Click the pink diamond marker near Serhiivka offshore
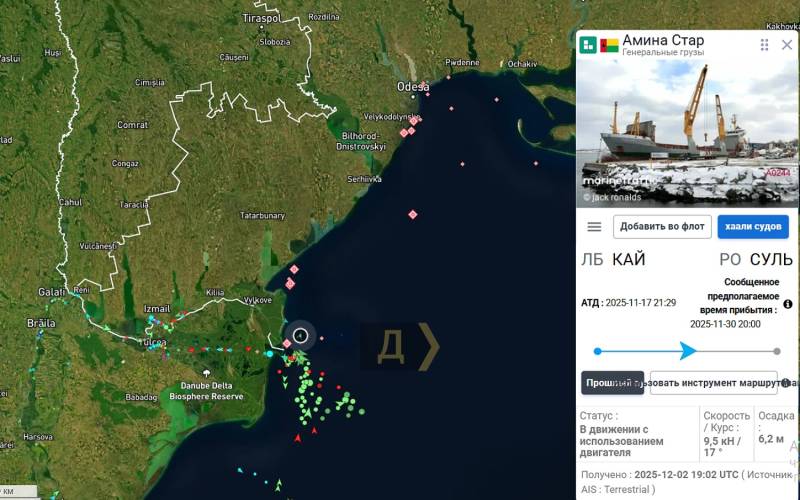The image size is (800, 500). tap(413, 214)
